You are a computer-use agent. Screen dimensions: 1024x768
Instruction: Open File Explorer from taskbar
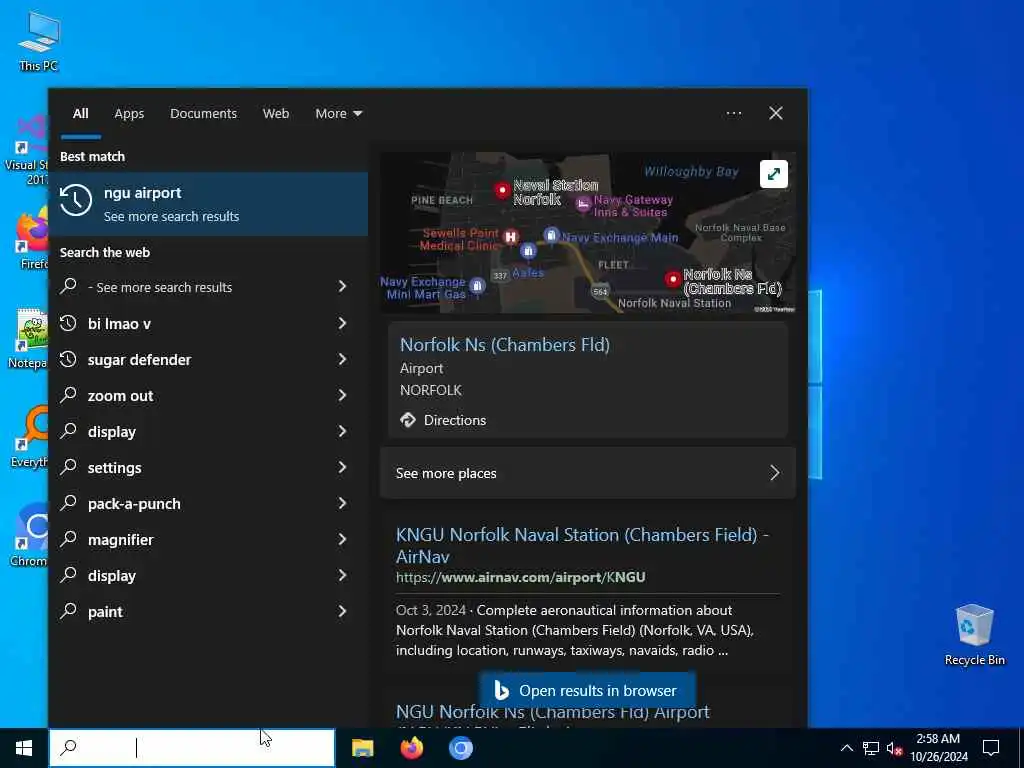click(x=362, y=748)
